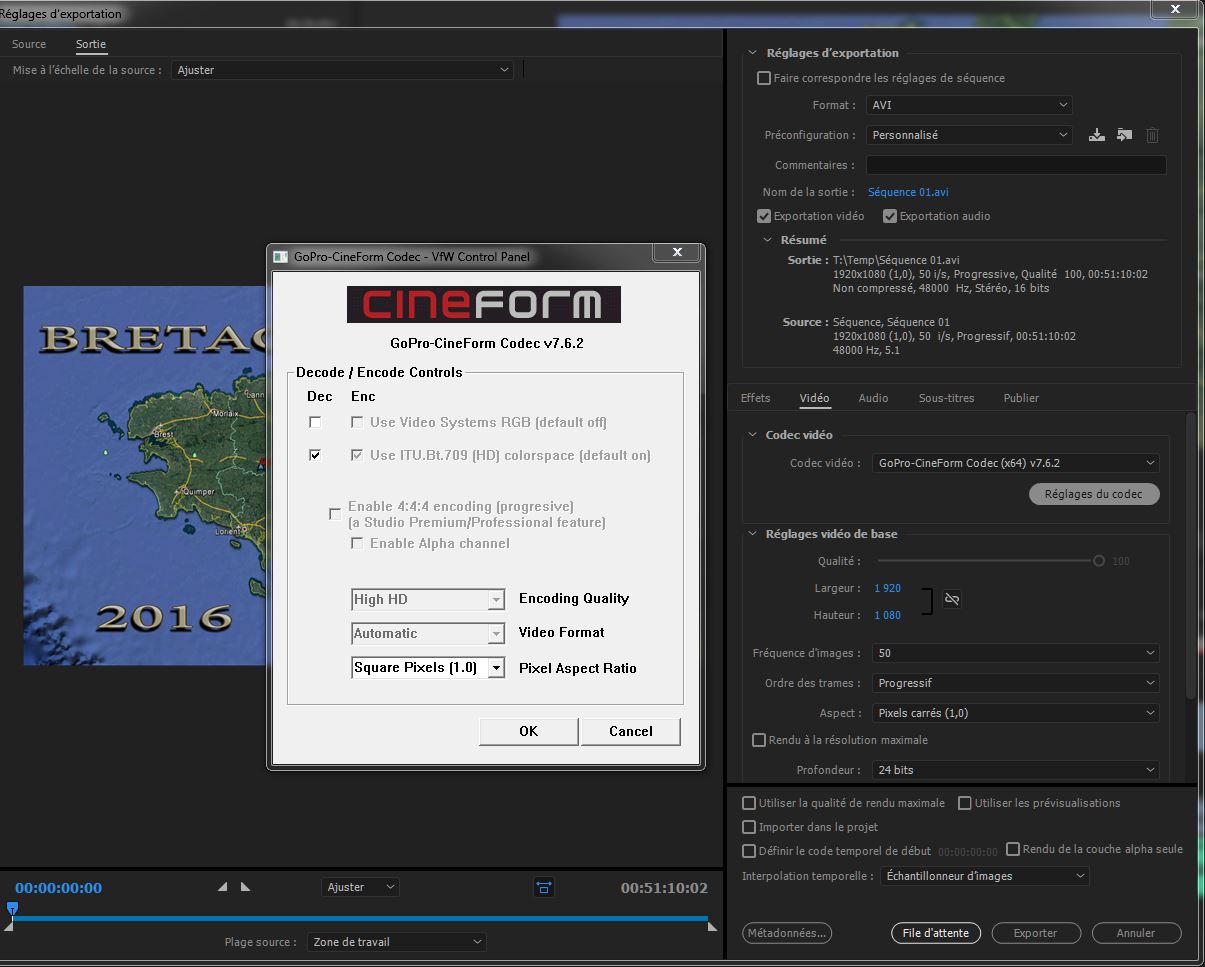Click File d'attente button

pyautogui.click(x=936, y=933)
